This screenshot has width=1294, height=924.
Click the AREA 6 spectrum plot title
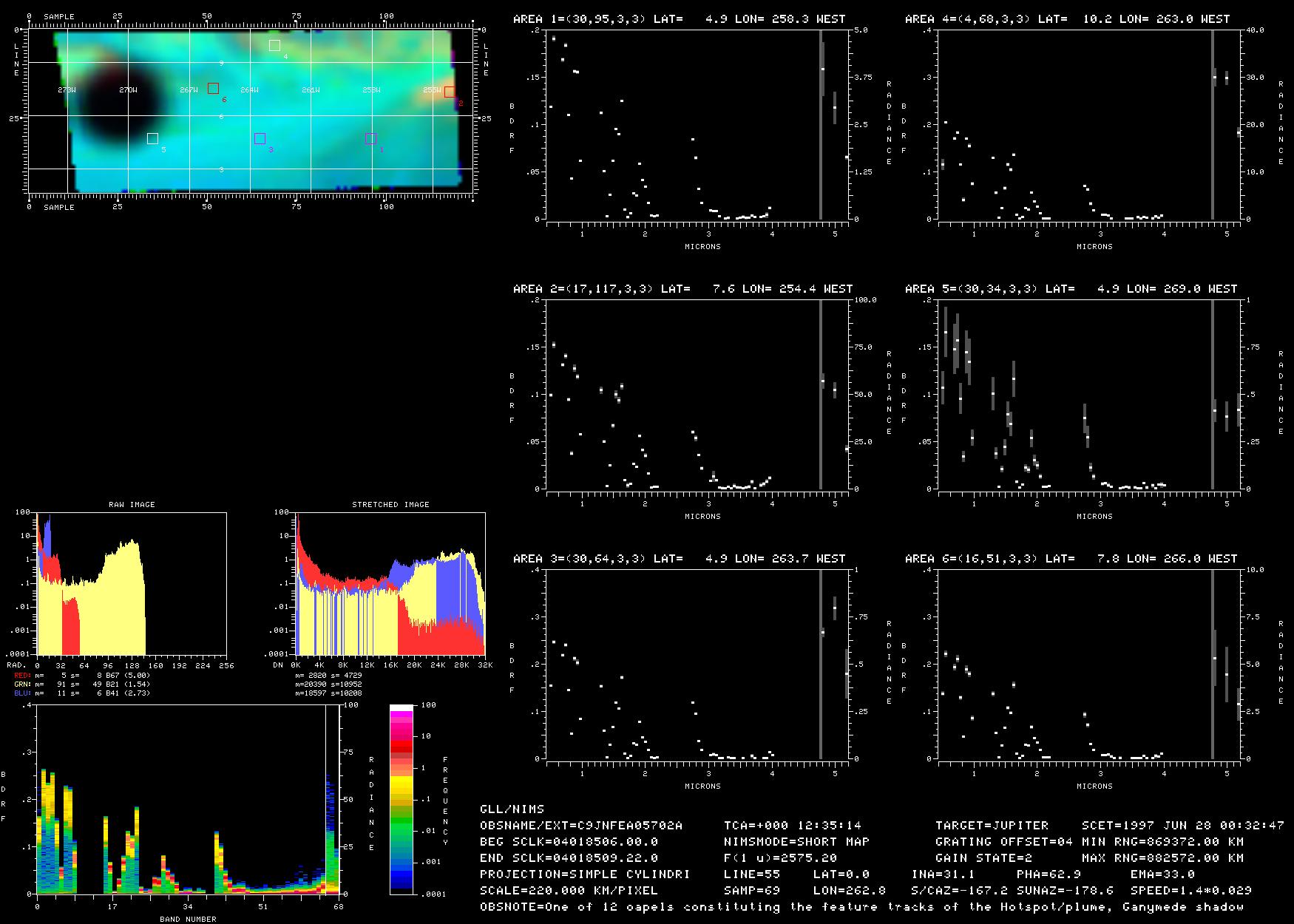1071,559
